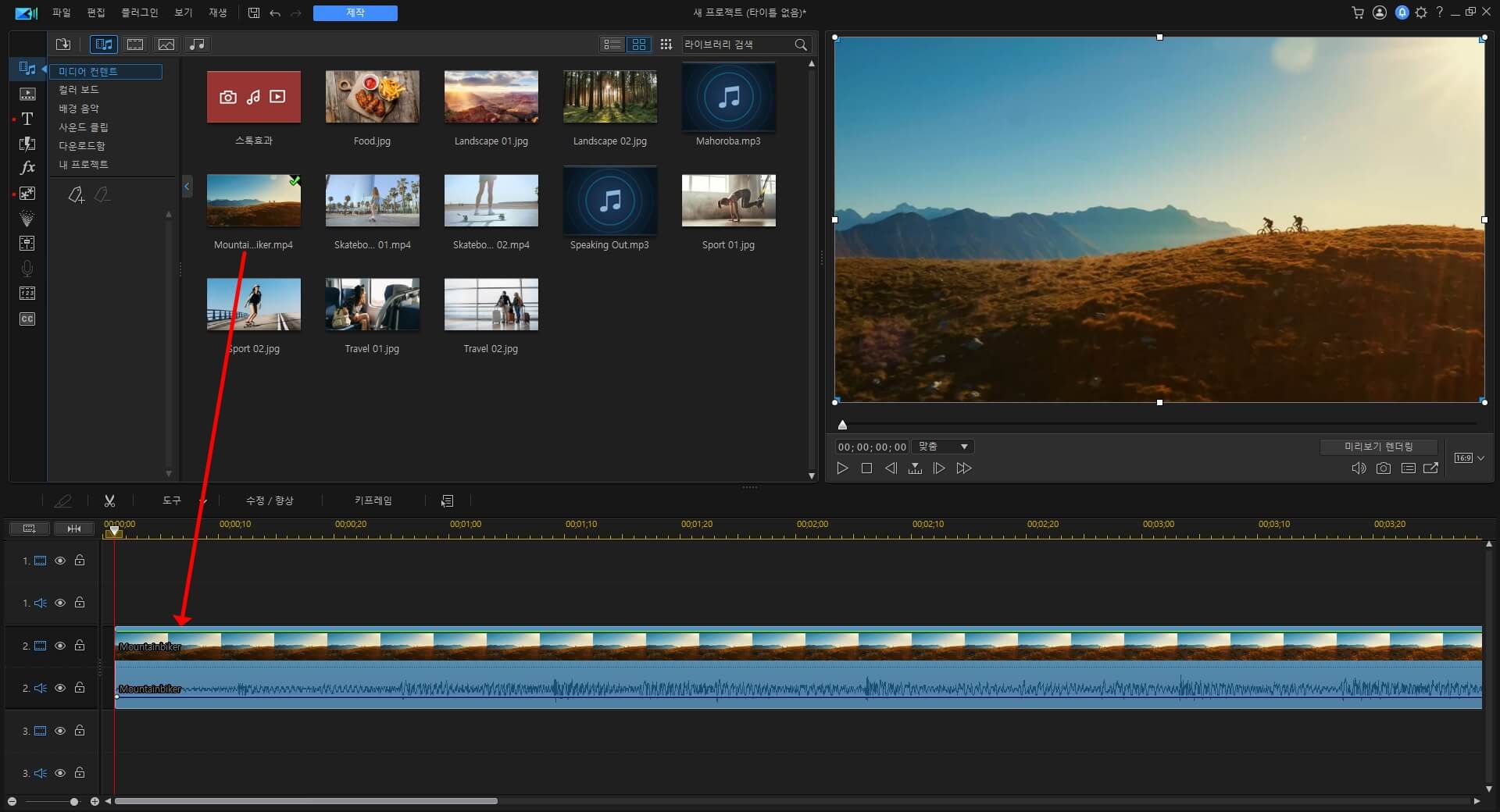Fast forward the preview
The height and width of the screenshot is (812, 1500).
point(964,468)
